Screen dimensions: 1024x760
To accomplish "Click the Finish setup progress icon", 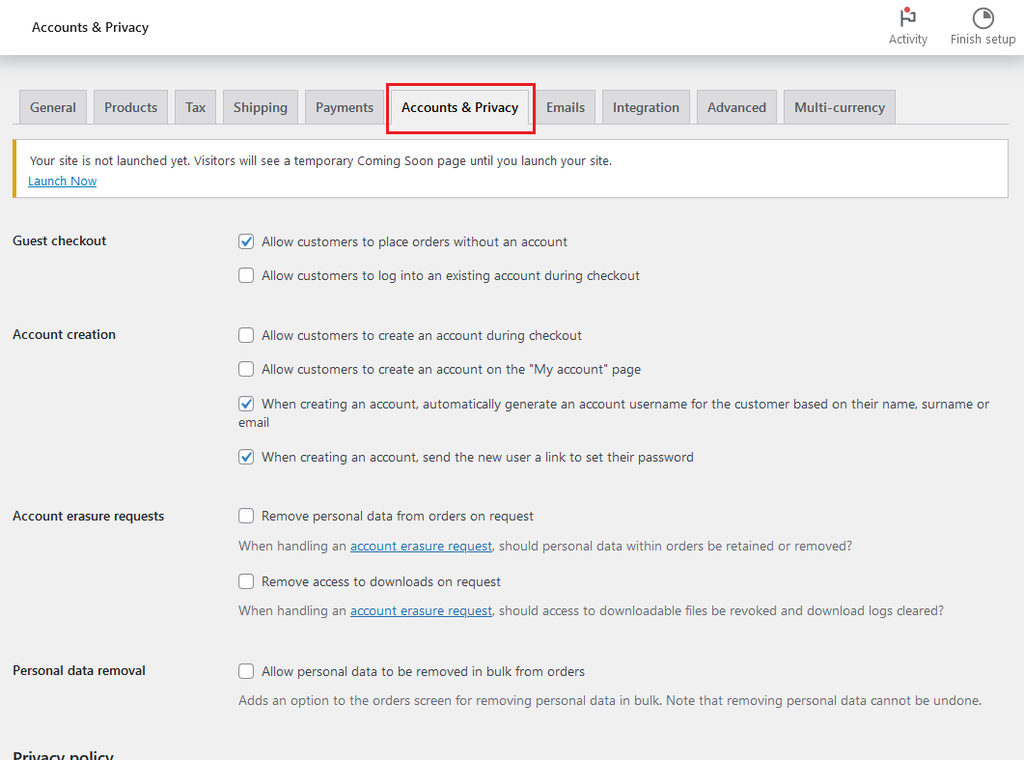I will pyautogui.click(x=983, y=18).
